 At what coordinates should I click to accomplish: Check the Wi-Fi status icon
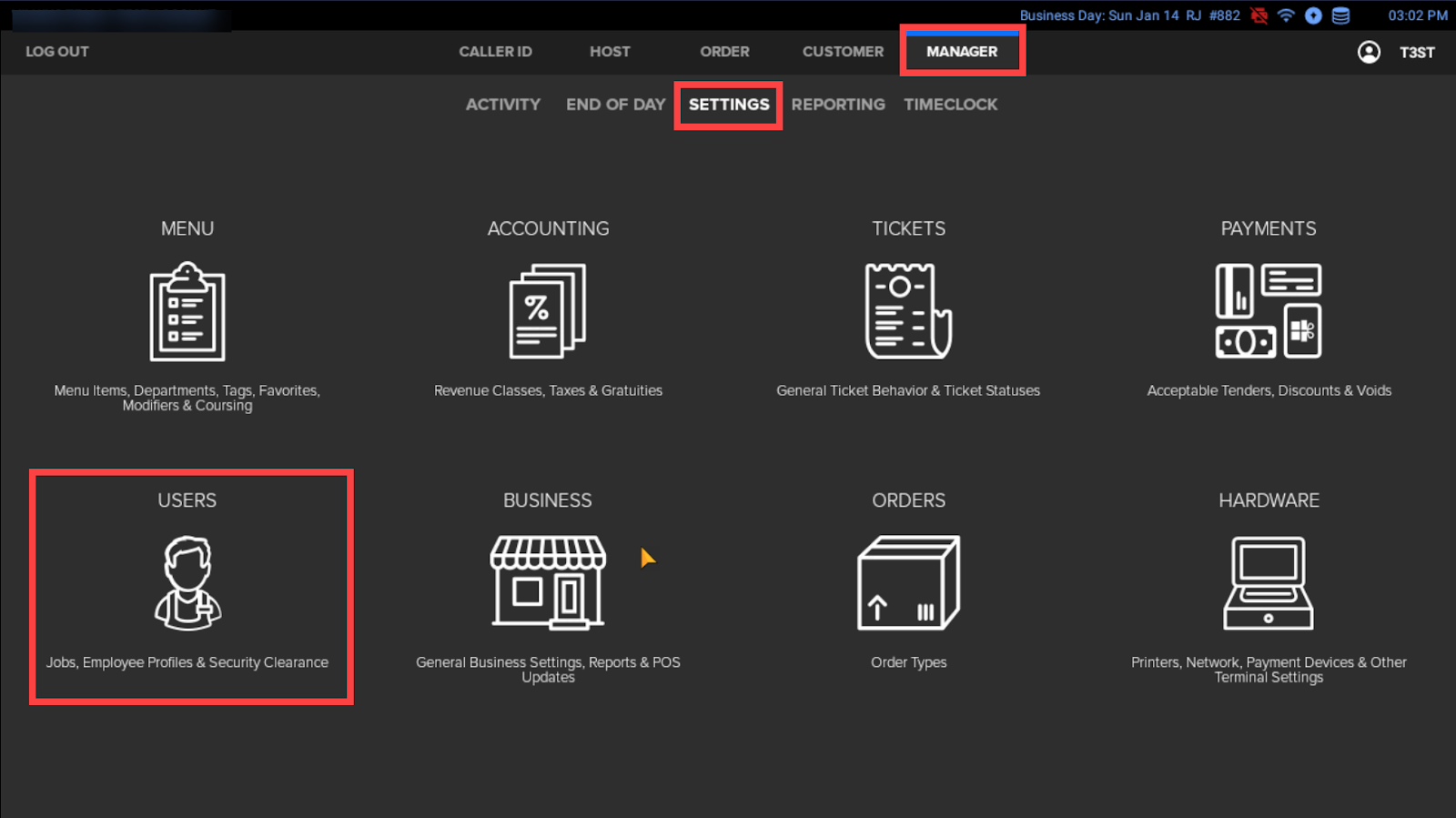[x=1286, y=15]
